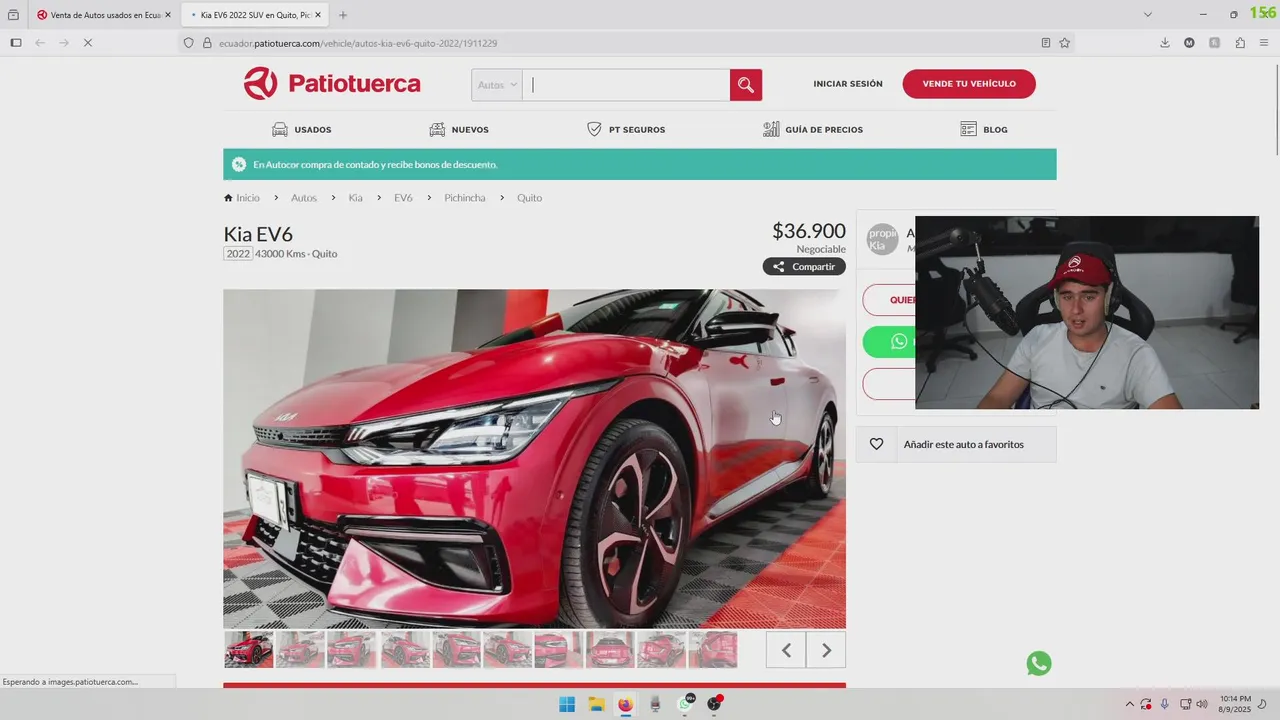Open the site padlock information
The height and width of the screenshot is (720, 1280).
pyautogui.click(x=207, y=43)
